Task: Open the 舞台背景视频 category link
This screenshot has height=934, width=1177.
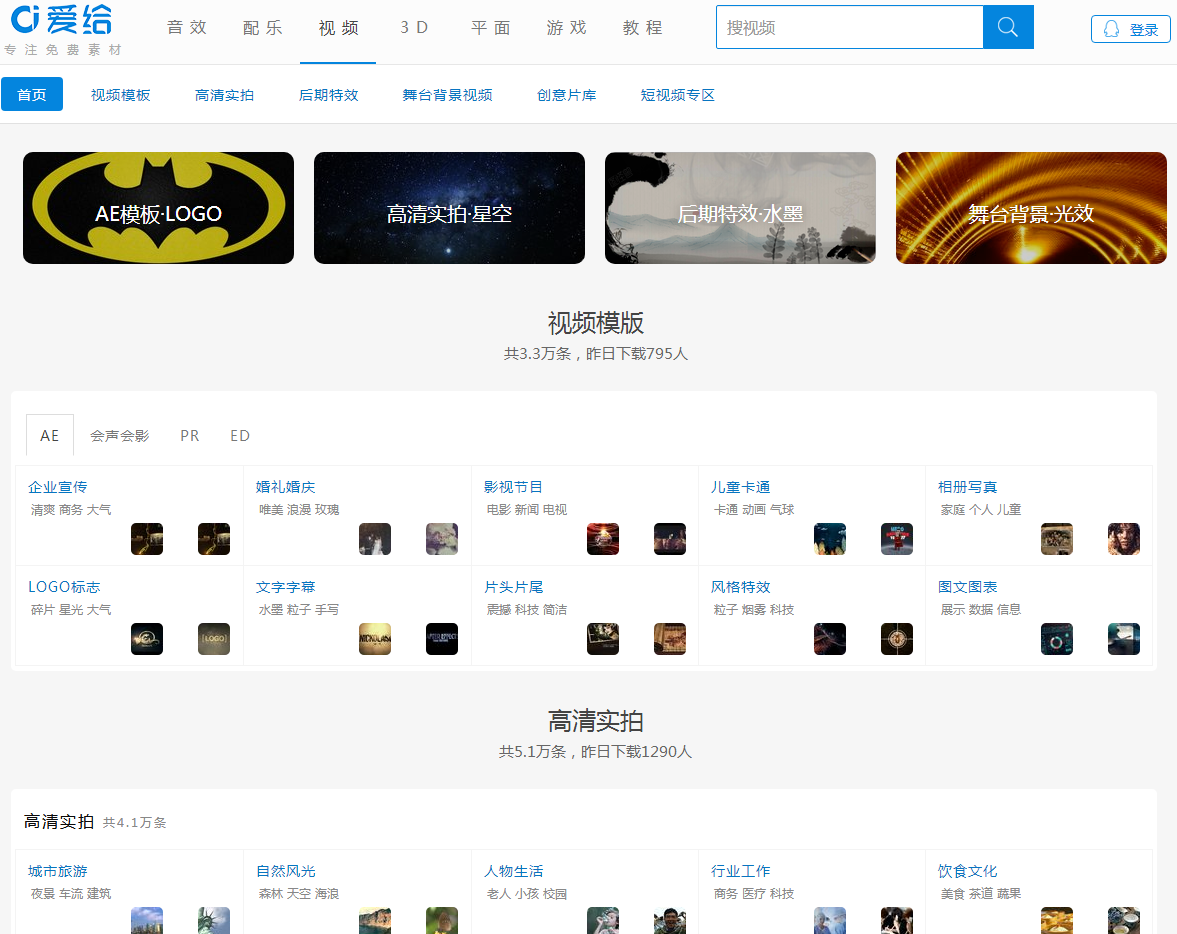Action: pos(447,95)
